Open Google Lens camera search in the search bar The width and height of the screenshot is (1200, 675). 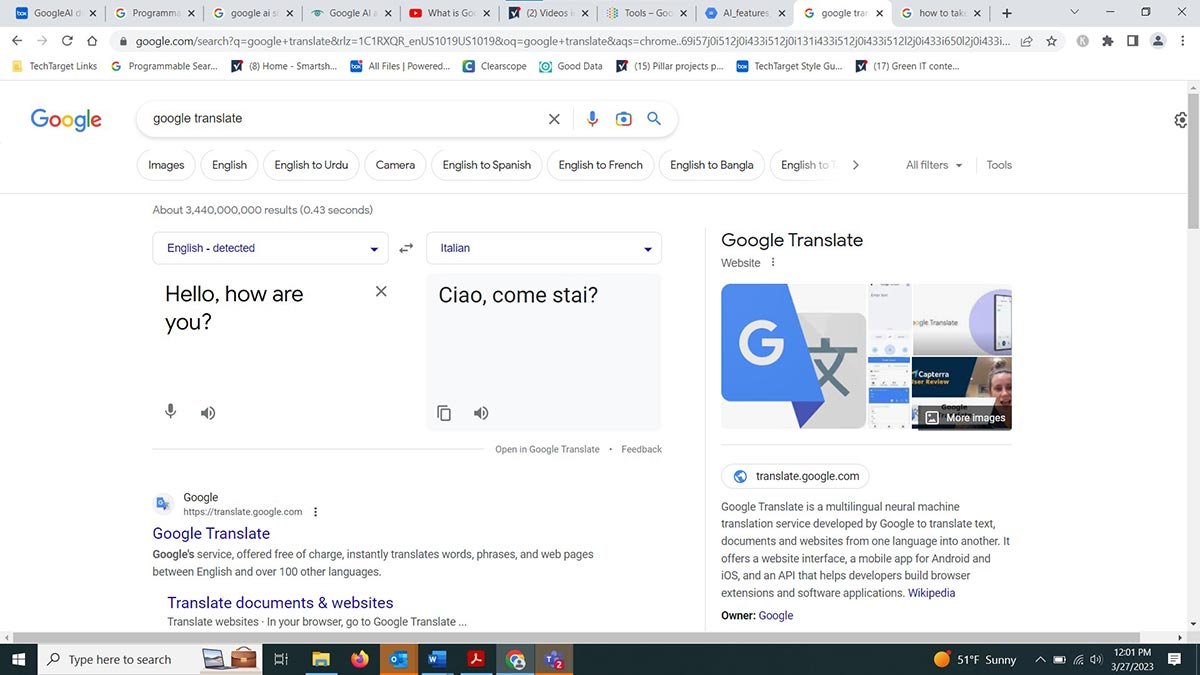click(623, 118)
